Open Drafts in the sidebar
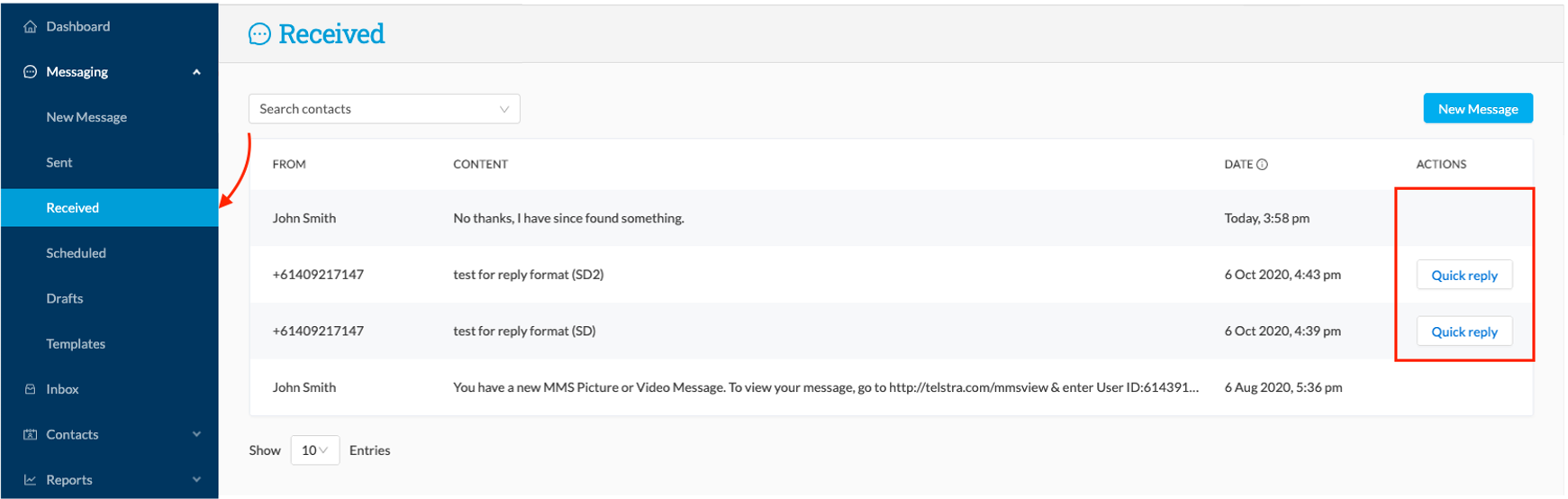Viewport: 1568px width, 499px height. (65, 298)
